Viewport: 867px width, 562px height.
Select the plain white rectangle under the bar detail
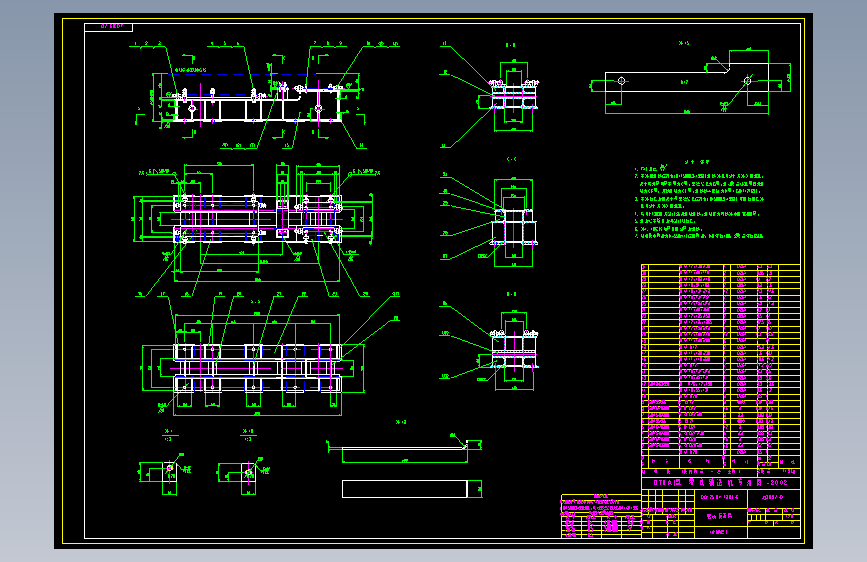pos(404,489)
